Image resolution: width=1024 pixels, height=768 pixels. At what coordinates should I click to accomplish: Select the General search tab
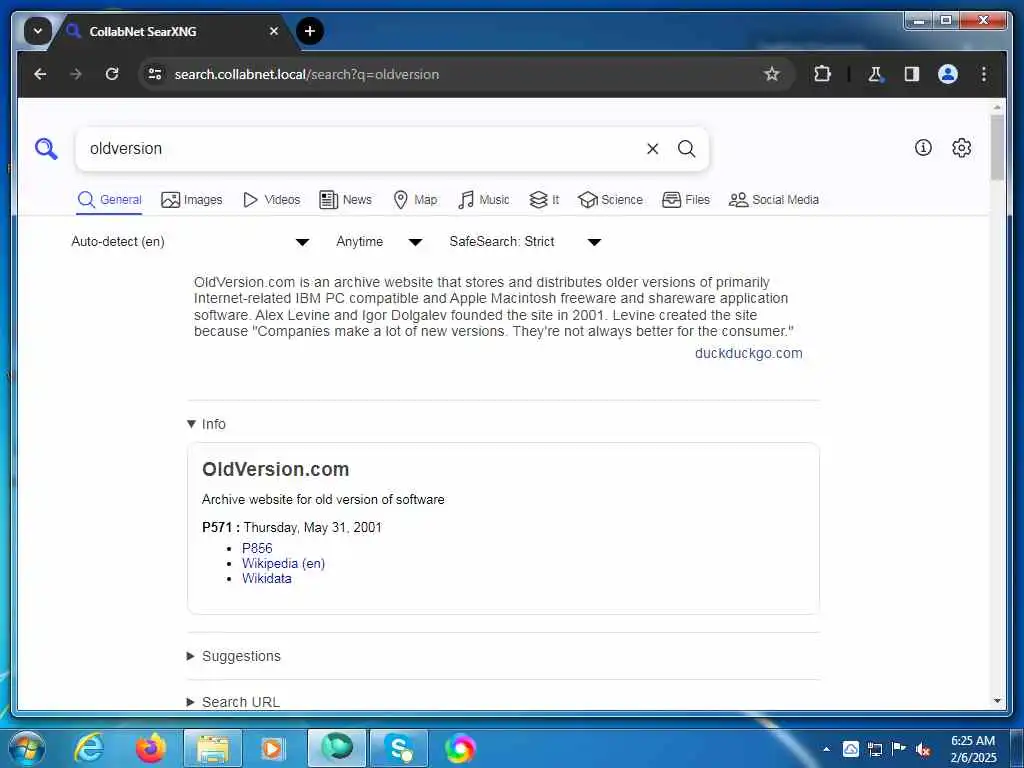coord(109,200)
